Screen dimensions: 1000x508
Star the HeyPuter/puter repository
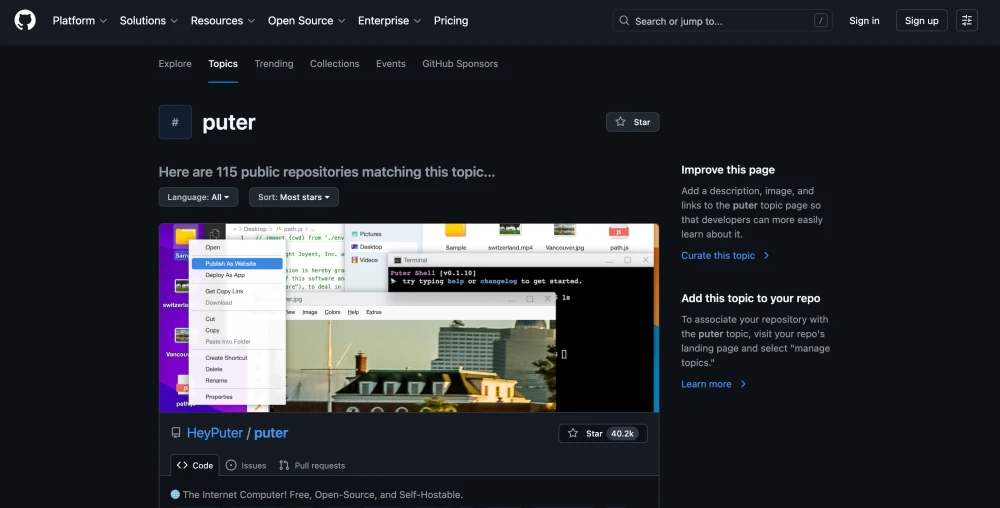pyautogui.click(x=603, y=433)
